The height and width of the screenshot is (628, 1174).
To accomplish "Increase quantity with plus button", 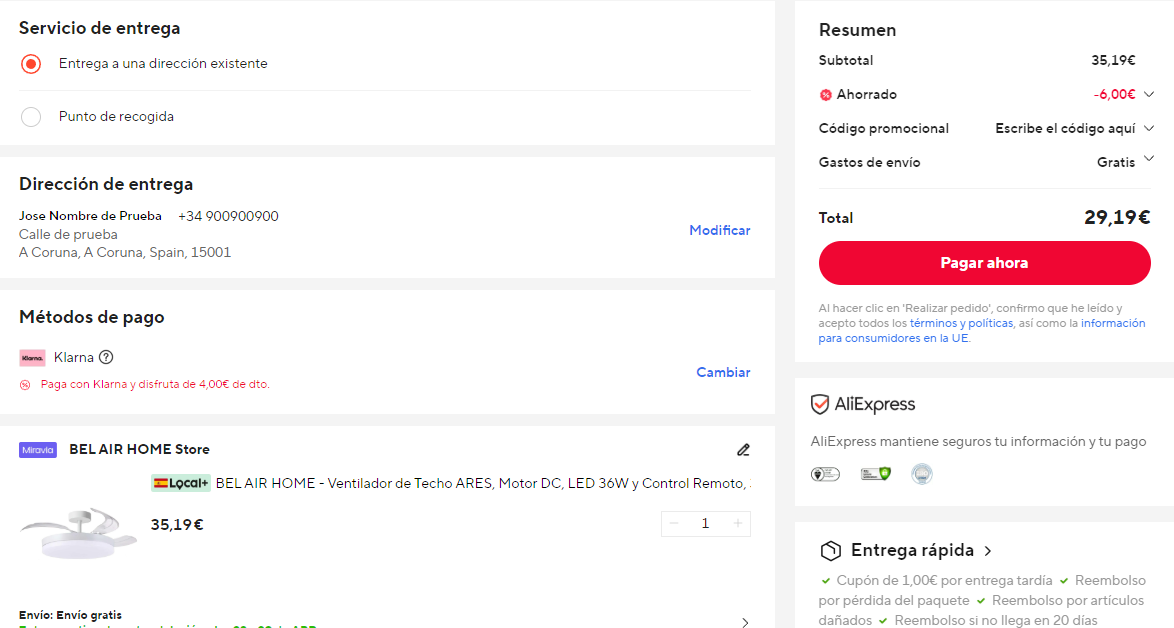I will click(x=737, y=523).
